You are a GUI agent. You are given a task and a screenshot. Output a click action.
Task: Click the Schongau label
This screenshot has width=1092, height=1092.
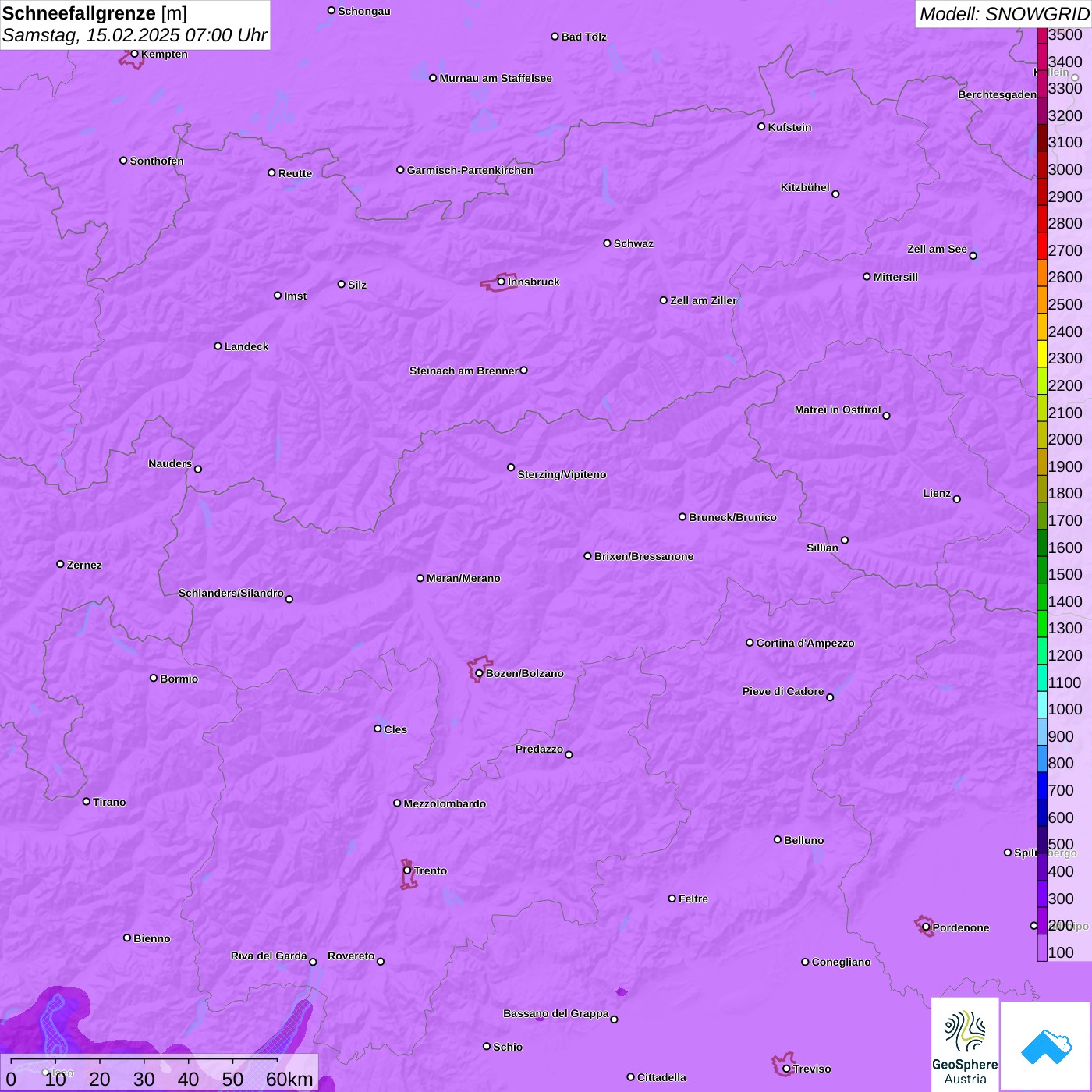364,11
